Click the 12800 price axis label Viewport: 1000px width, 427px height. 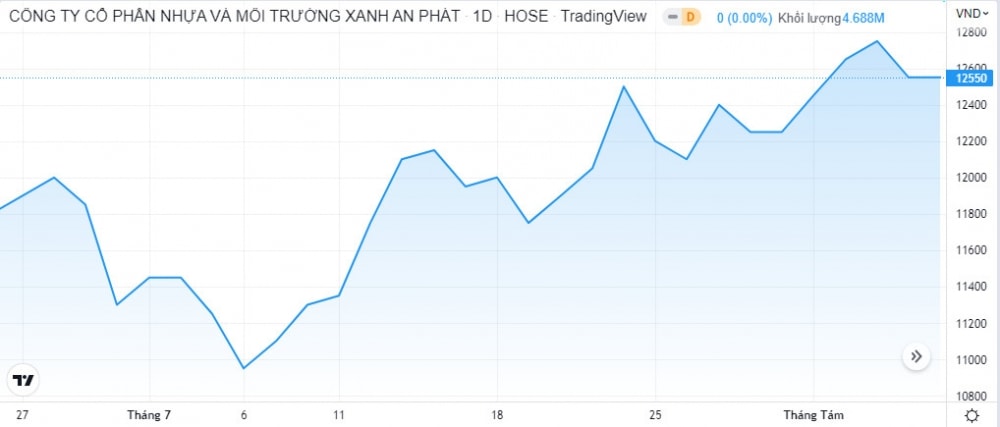971,32
